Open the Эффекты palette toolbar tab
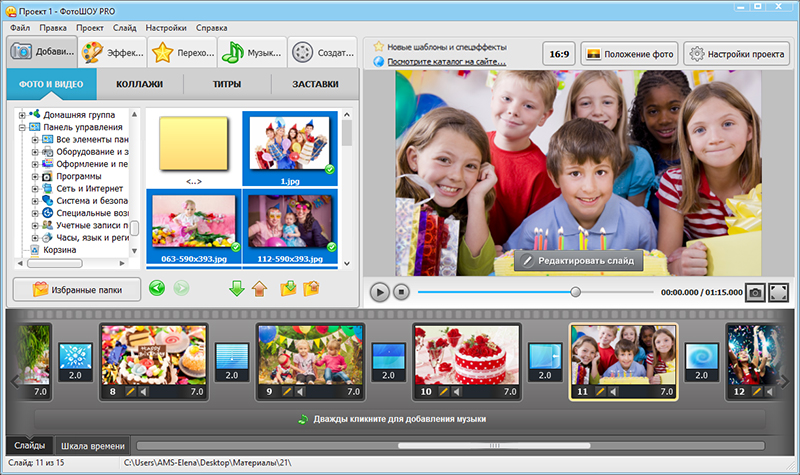 pyautogui.click(x=113, y=52)
